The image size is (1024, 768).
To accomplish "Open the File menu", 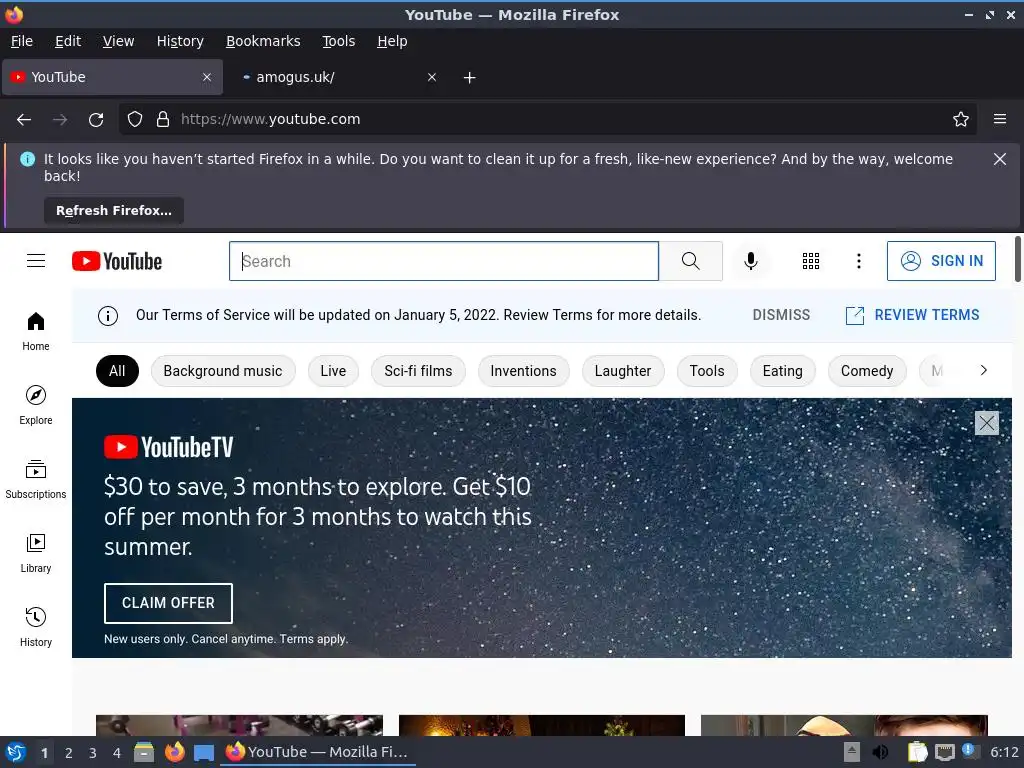I will point(22,41).
